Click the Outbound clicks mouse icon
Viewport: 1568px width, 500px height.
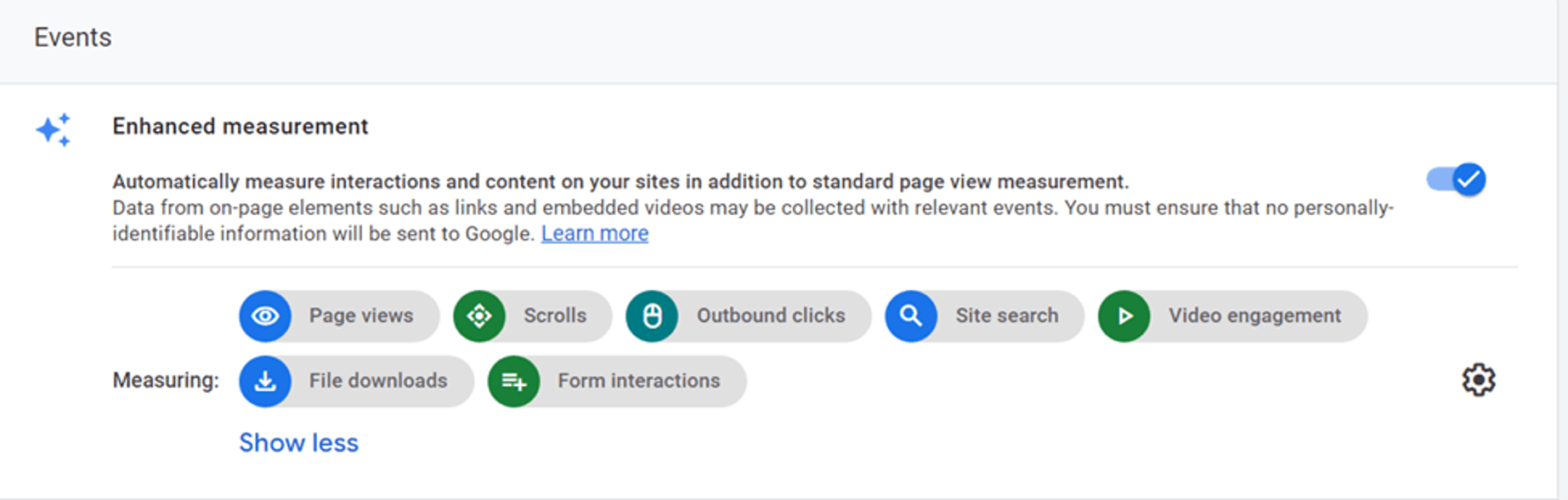tap(652, 316)
